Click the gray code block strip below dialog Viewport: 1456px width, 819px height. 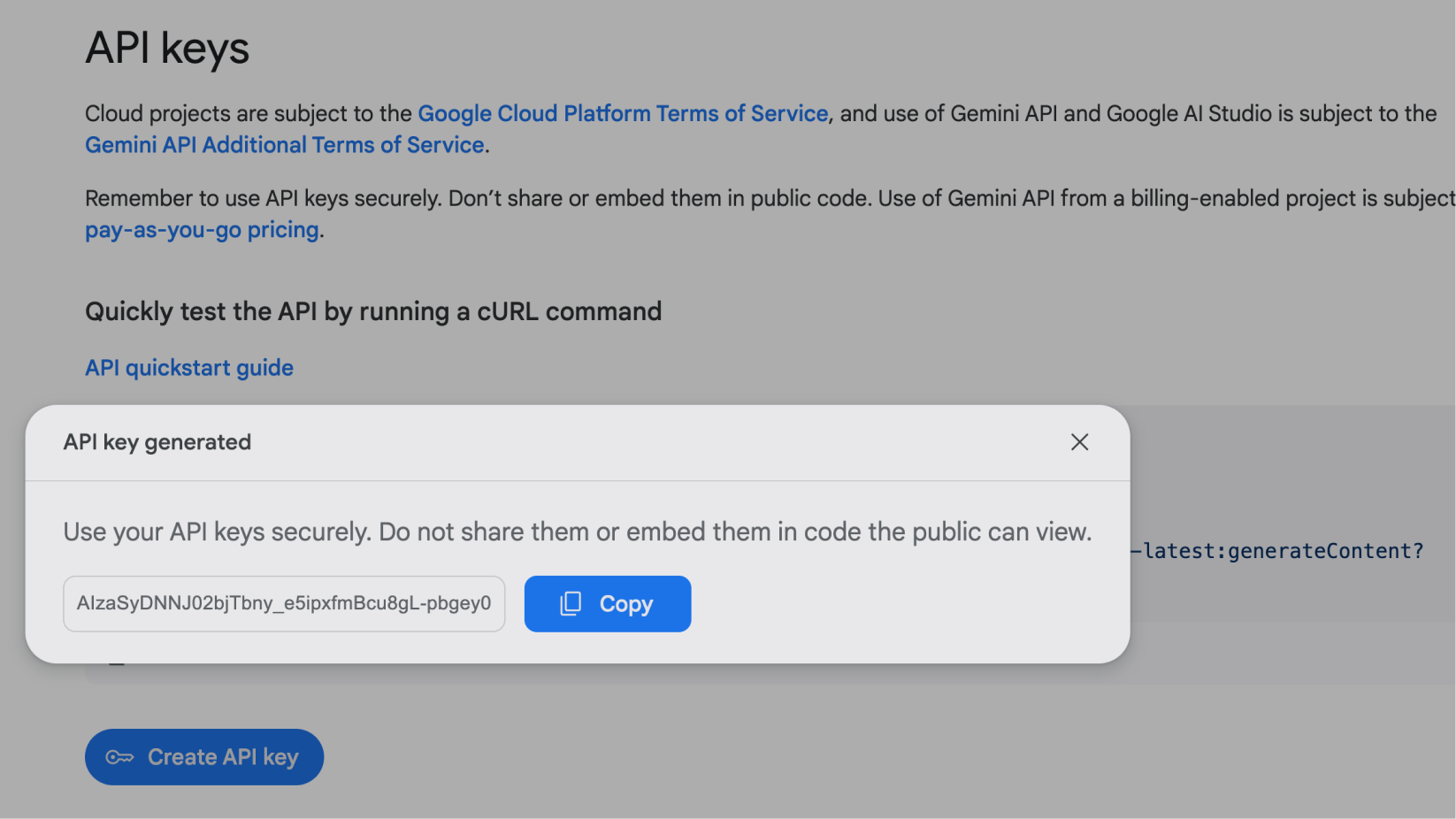pyautogui.click(x=619, y=674)
